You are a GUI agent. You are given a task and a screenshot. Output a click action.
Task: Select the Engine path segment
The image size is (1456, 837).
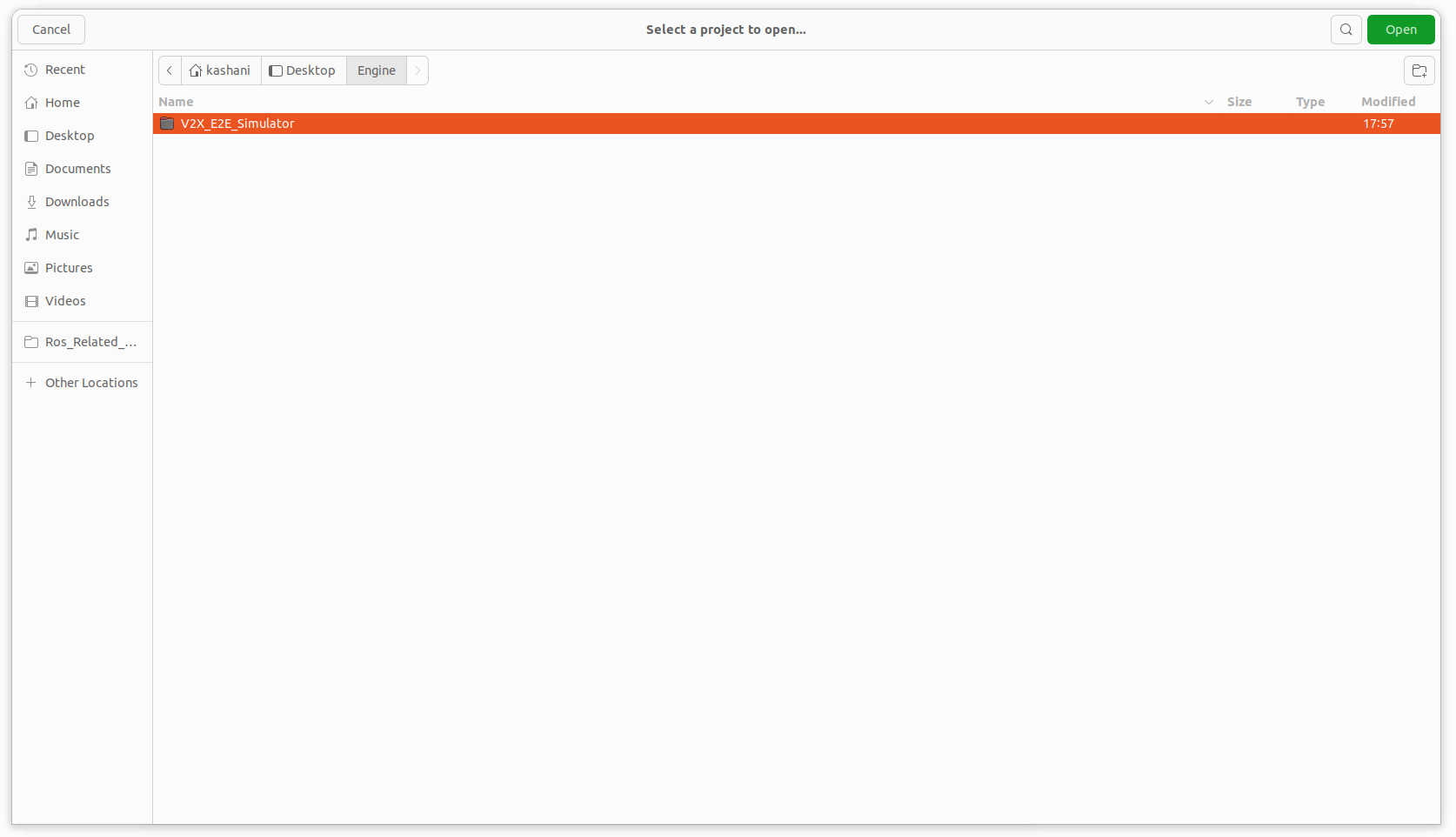click(376, 70)
